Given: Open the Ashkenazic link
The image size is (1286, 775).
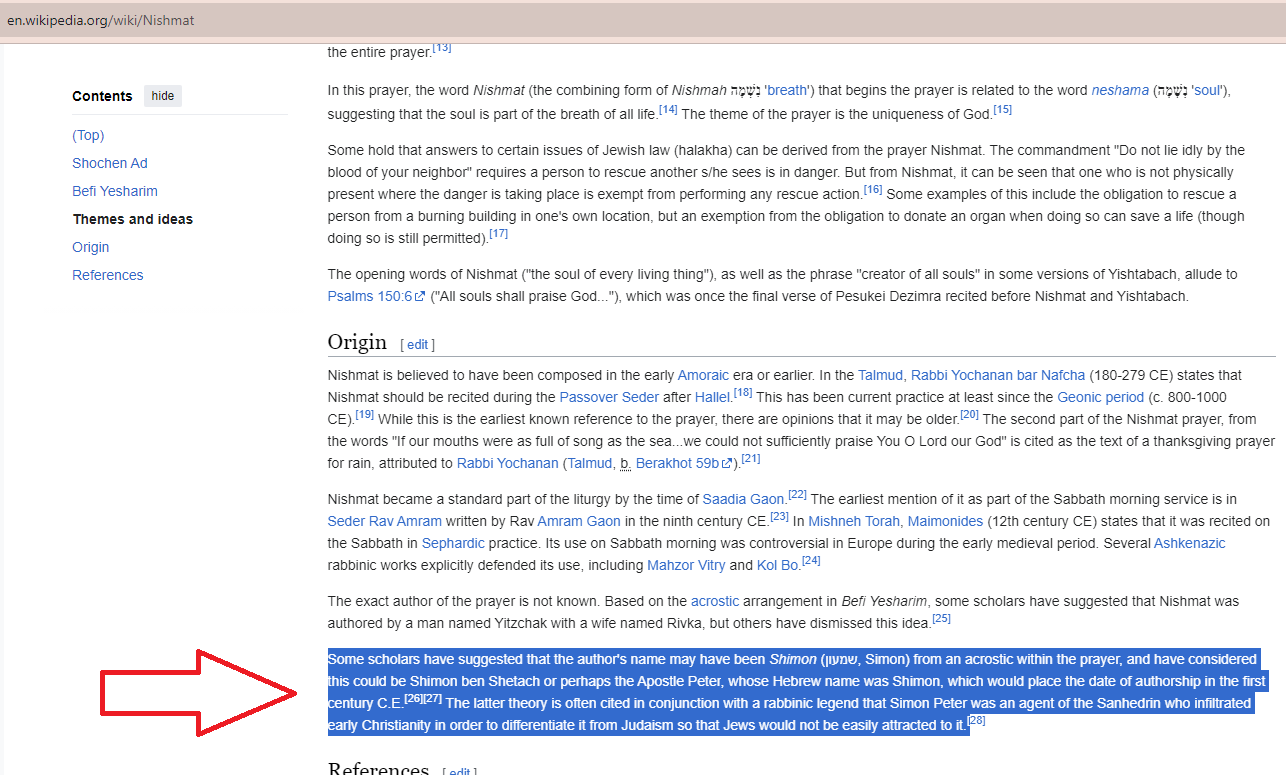Looking at the screenshot, I should pos(1189,543).
